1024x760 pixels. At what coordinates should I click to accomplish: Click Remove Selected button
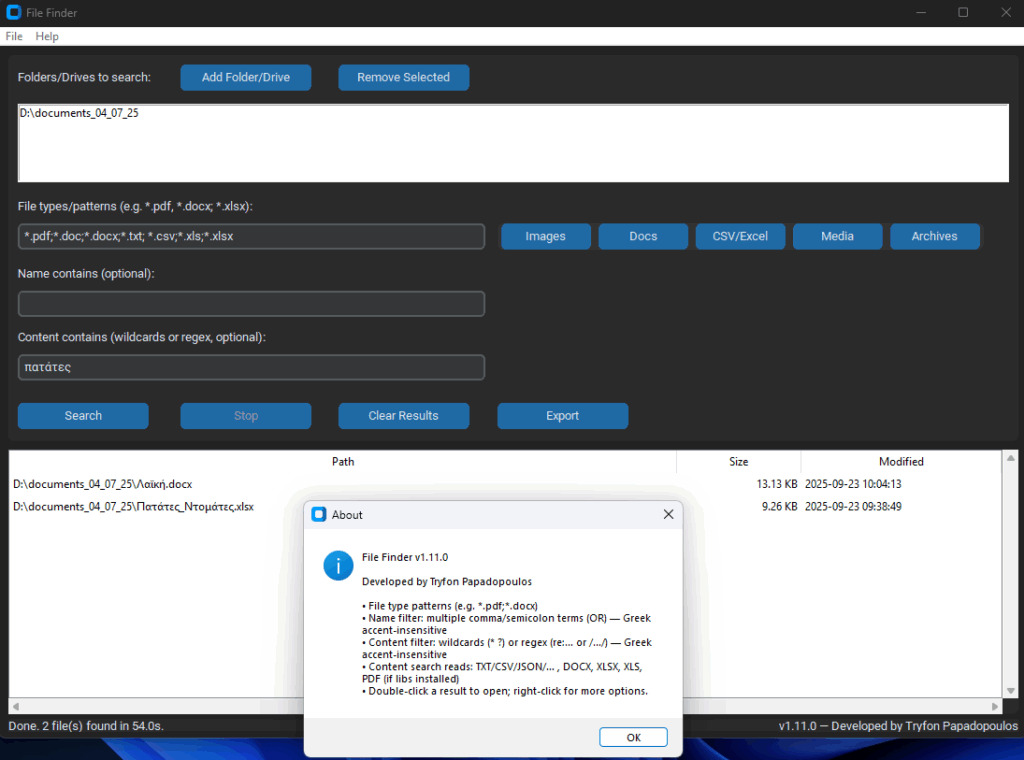pyautogui.click(x=403, y=77)
